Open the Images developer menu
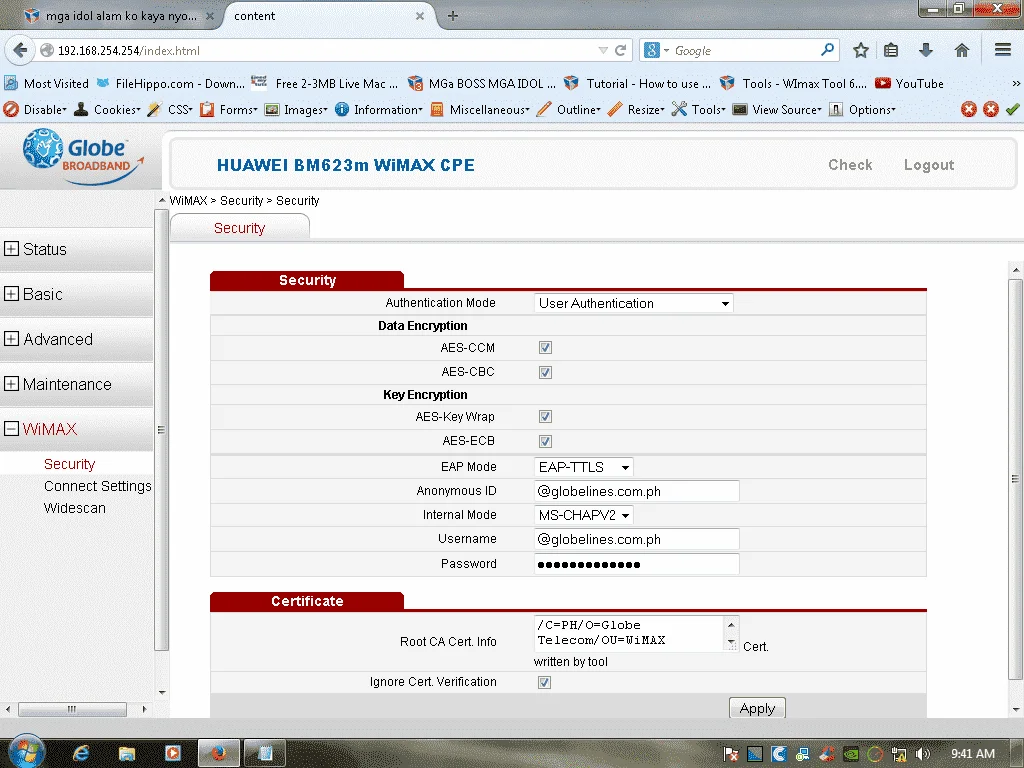 [x=296, y=110]
